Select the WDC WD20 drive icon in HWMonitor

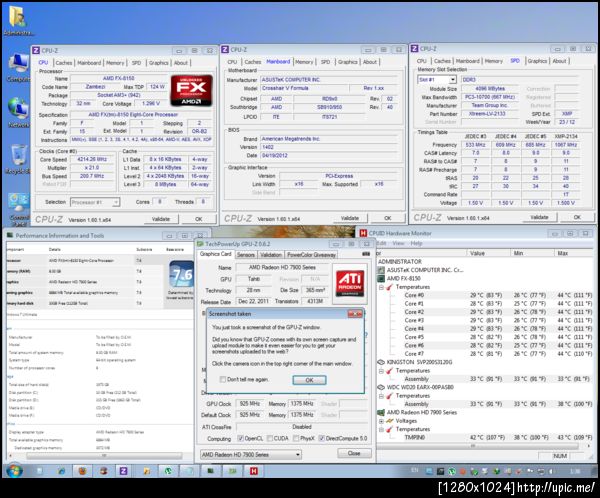point(381,387)
